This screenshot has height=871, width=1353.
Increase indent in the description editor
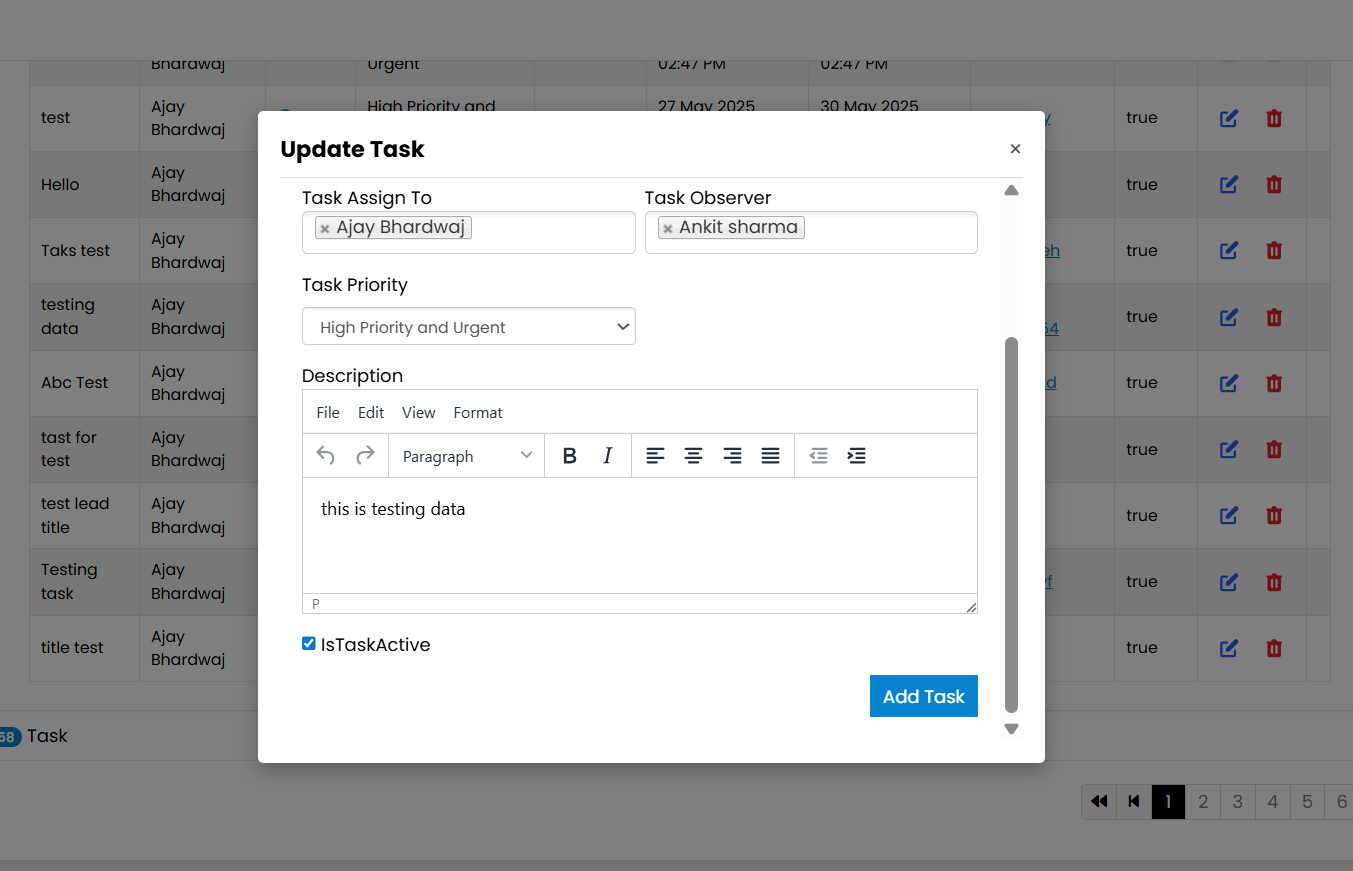click(856, 455)
